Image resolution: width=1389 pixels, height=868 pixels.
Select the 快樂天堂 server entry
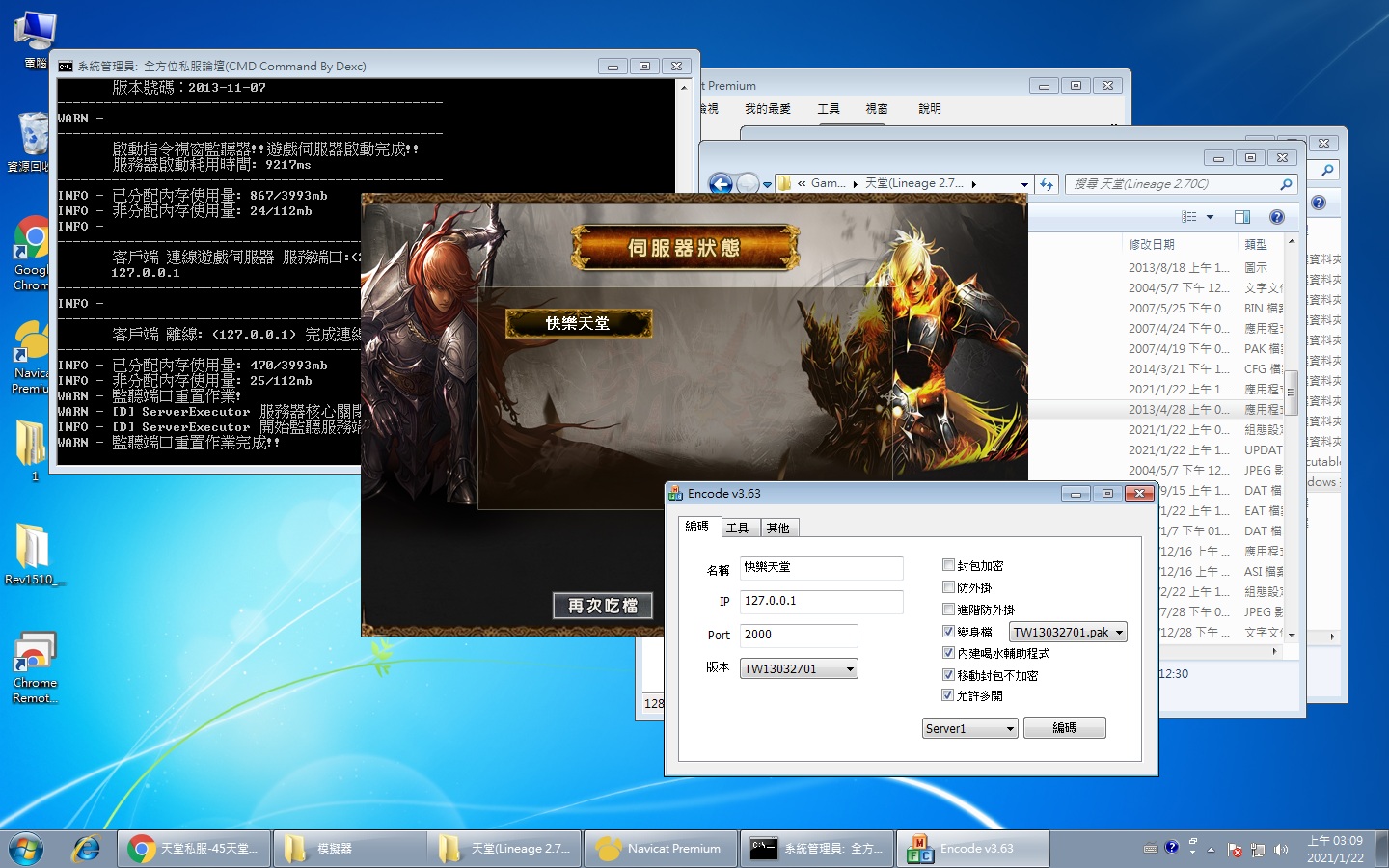pyautogui.click(x=579, y=323)
